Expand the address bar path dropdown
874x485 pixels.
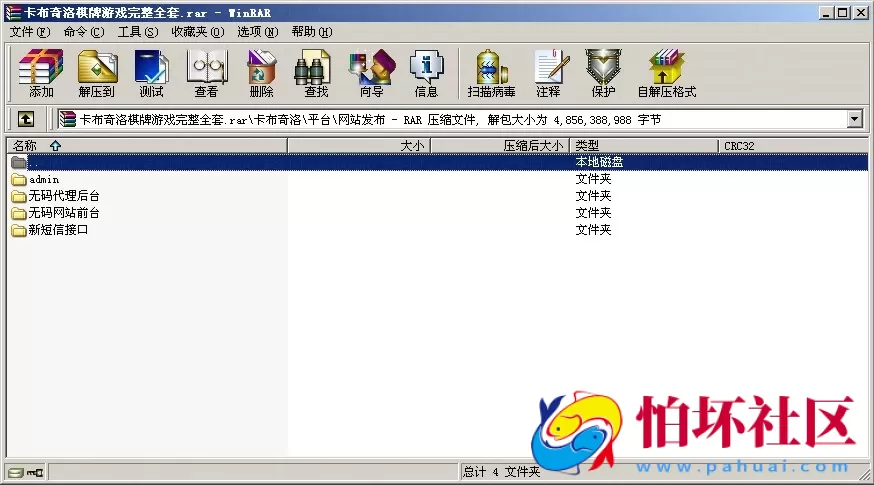pos(854,119)
